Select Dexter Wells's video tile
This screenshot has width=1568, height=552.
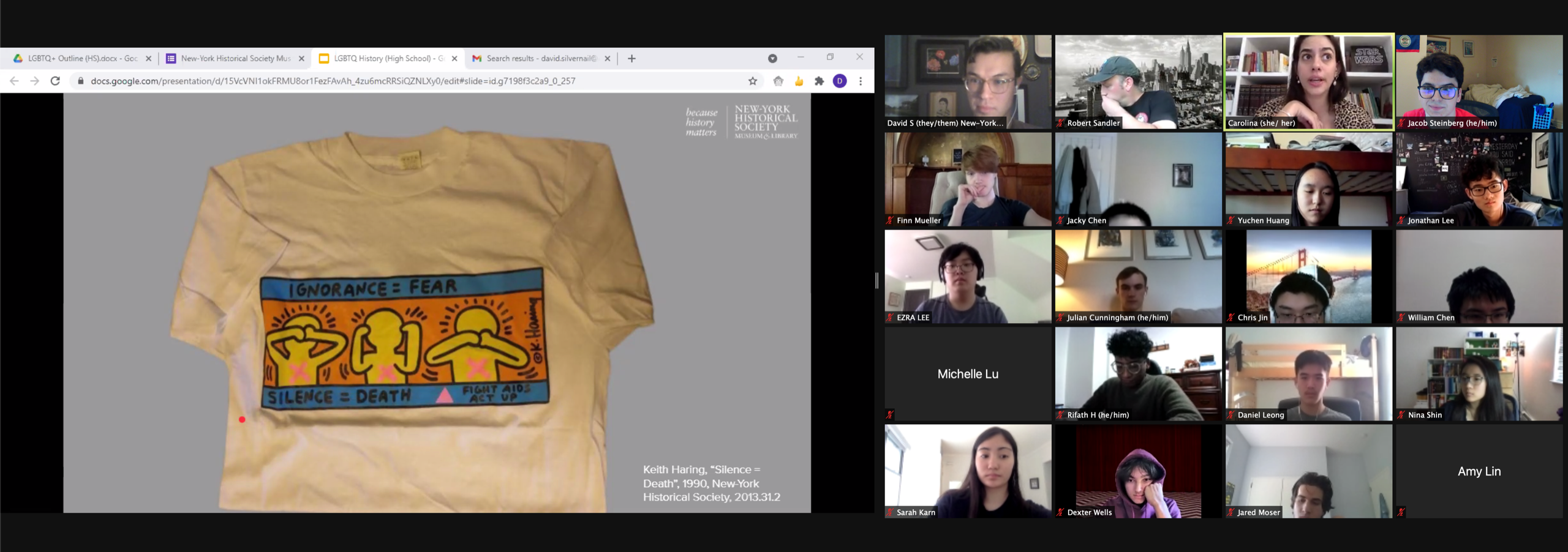click(x=1138, y=471)
